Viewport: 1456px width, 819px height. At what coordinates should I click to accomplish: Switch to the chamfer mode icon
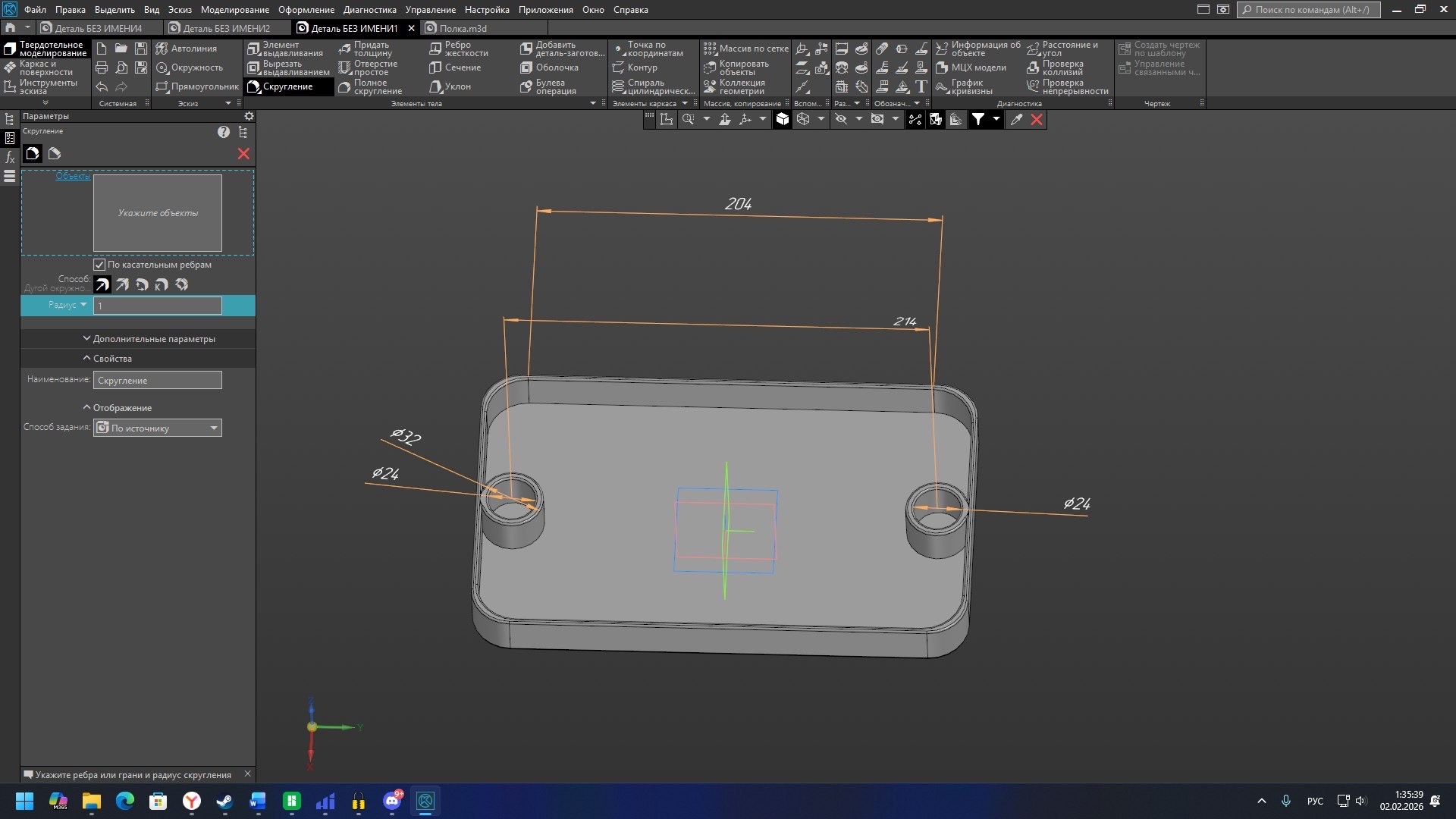coord(55,154)
